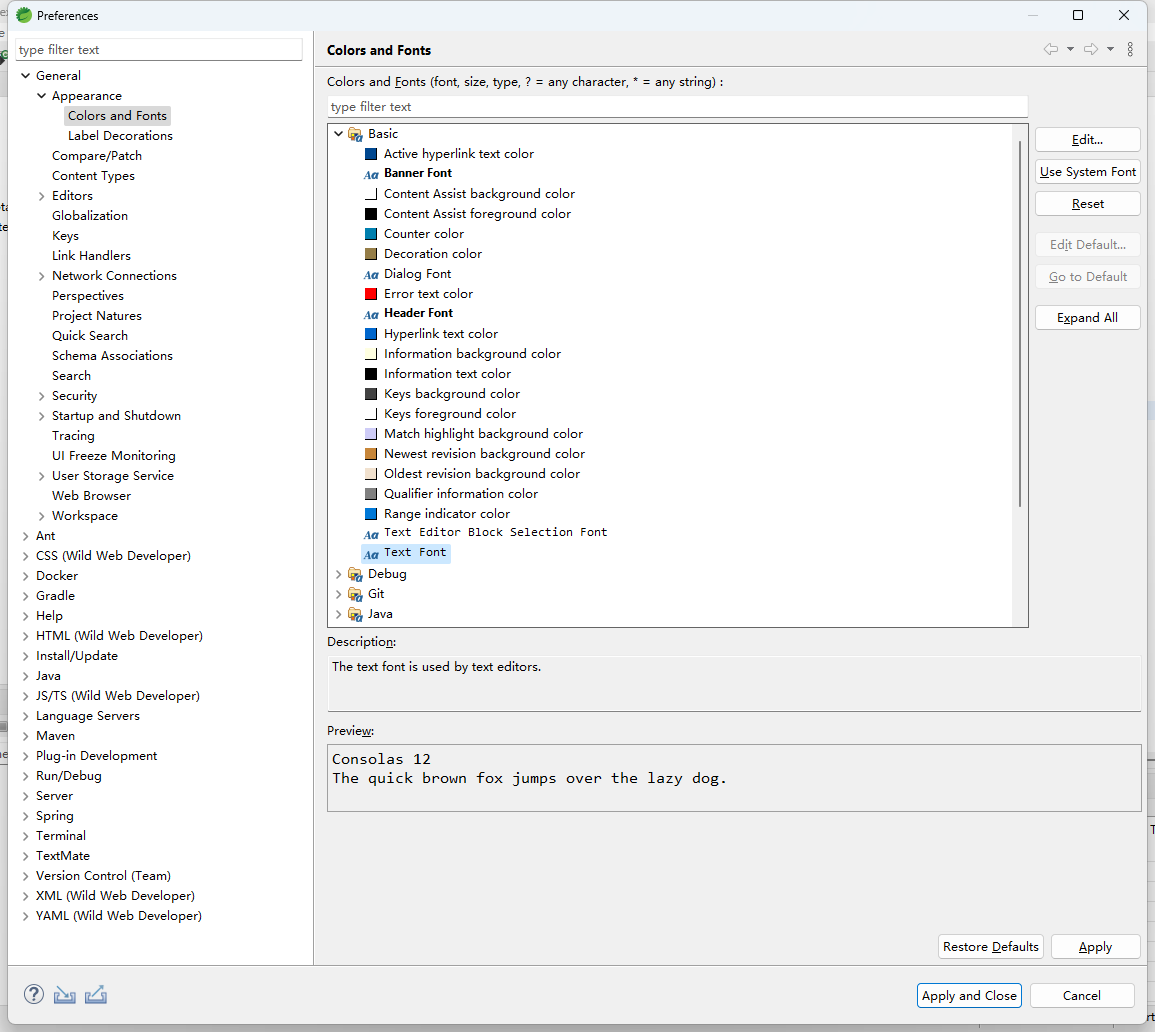Click the back navigation arrow icon
This screenshot has height=1032, width=1155.
(x=1050, y=49)
